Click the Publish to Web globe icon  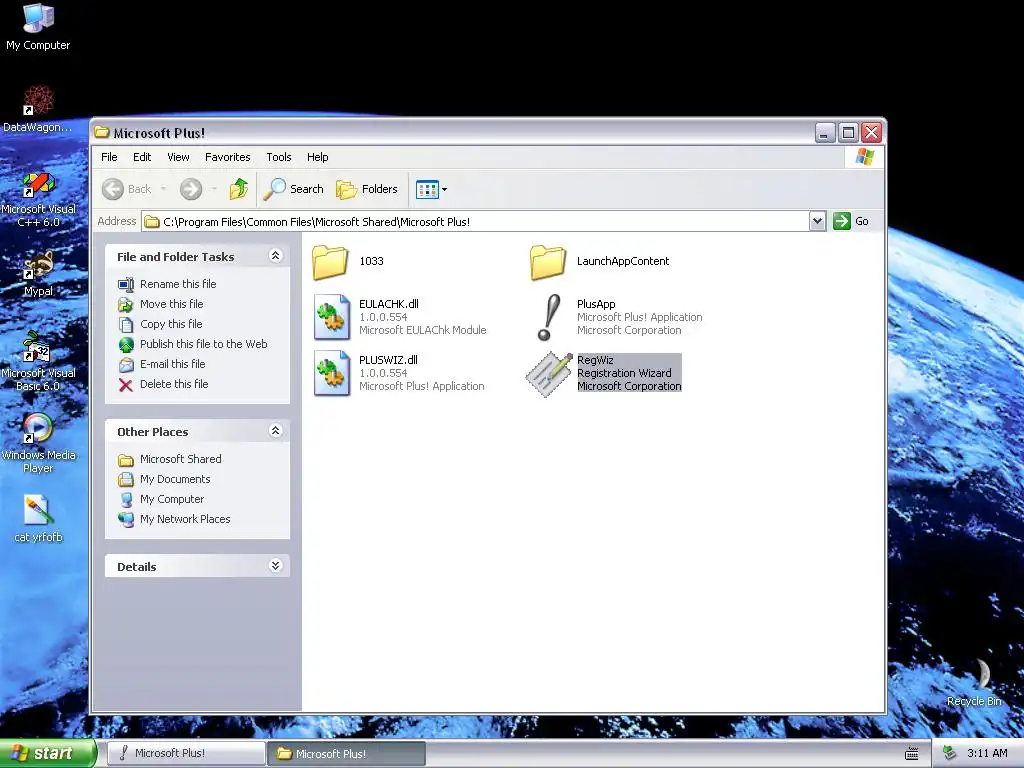125,344
